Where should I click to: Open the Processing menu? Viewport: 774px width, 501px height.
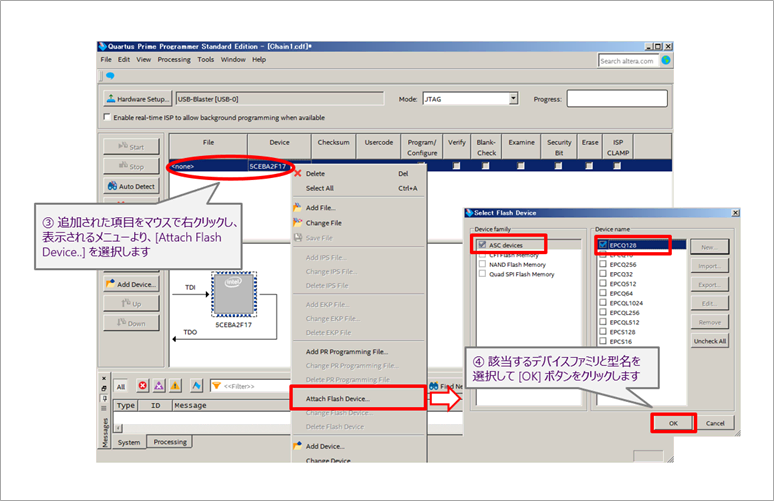[x=174, y=60]
